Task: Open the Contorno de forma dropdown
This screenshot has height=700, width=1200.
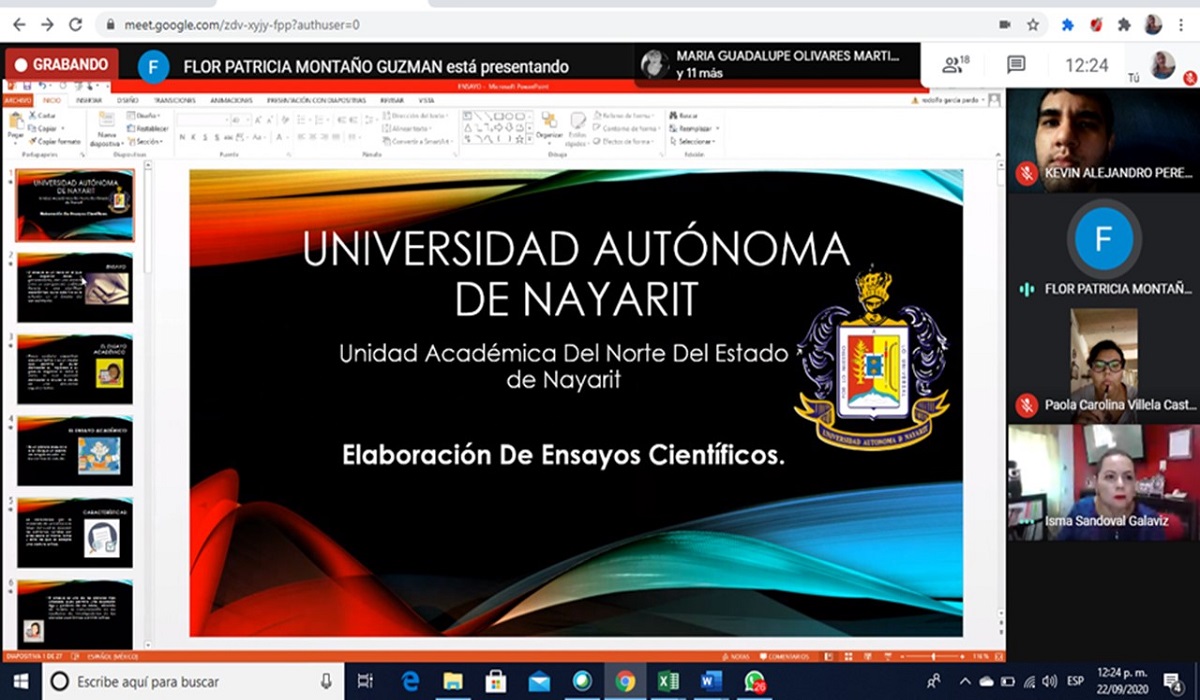Action: point(628,128)
